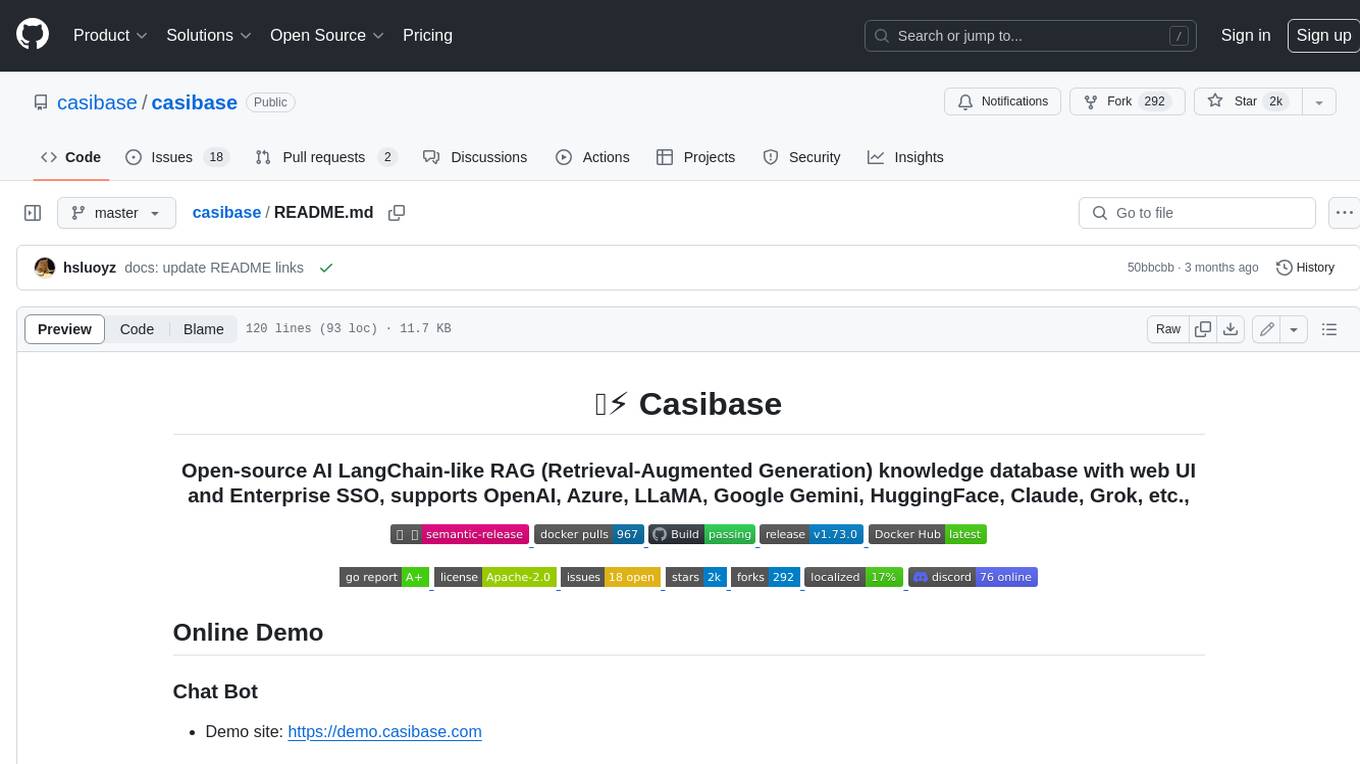Click issues 18 open badge
Image resolution: width=1360 pixels, height=764 pixels.
tap(610, 577)
